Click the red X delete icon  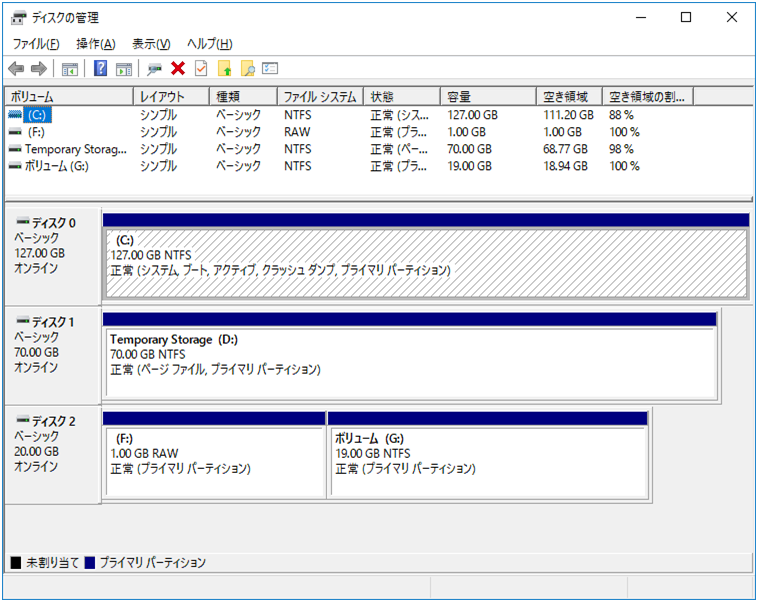point(178,69)
